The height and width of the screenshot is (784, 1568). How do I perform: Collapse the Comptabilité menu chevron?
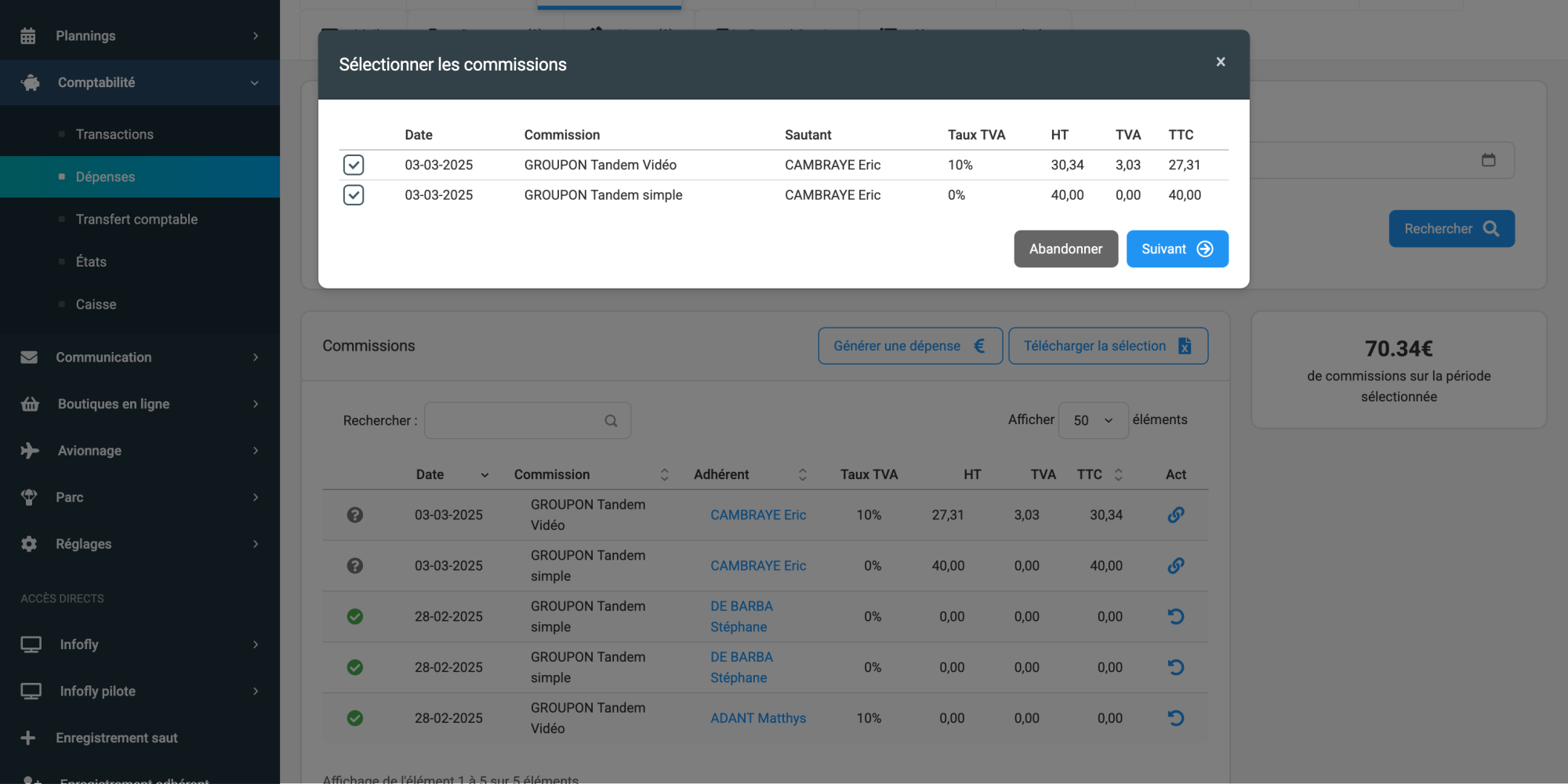pyautogui.click(x=255, y=83)
